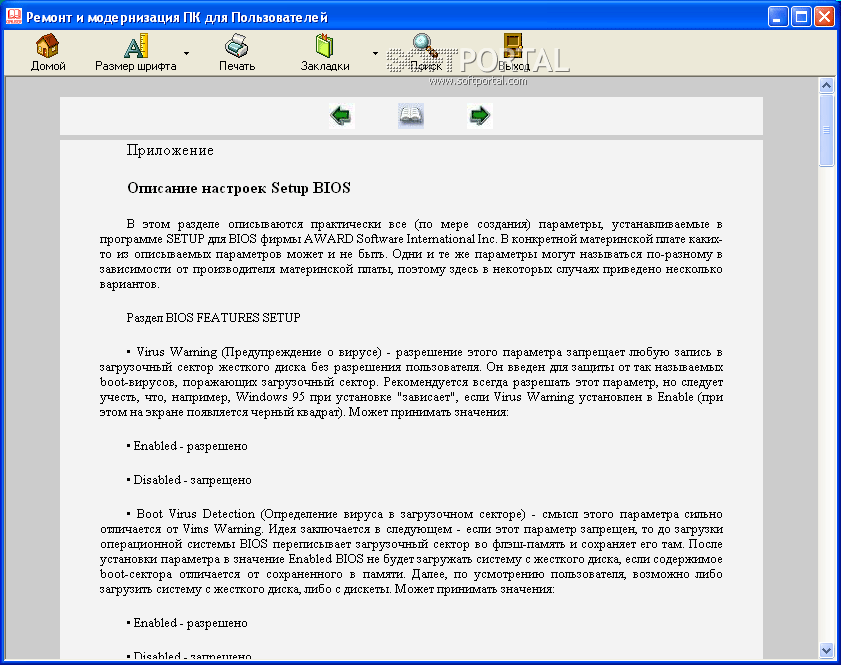Click the word Приложение
This screenshot has width=841, height=665.
170,151
